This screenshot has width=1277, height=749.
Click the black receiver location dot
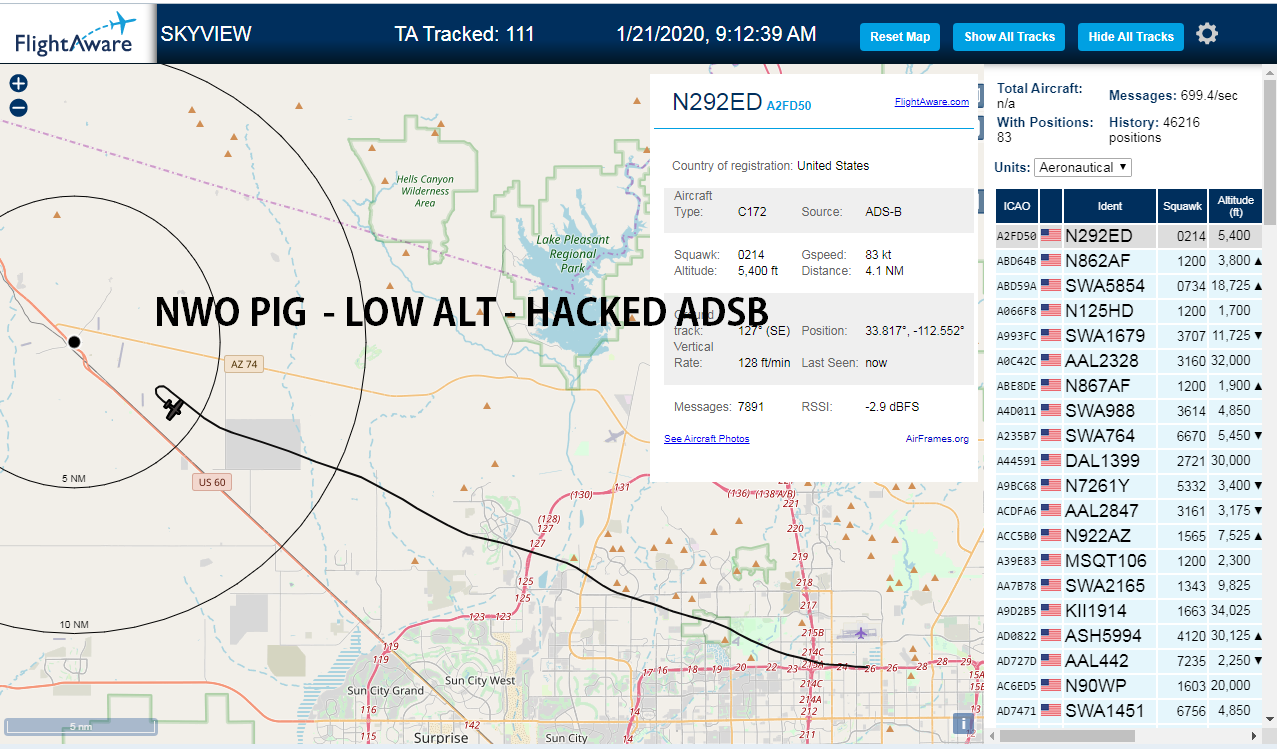tap(74, 342)
